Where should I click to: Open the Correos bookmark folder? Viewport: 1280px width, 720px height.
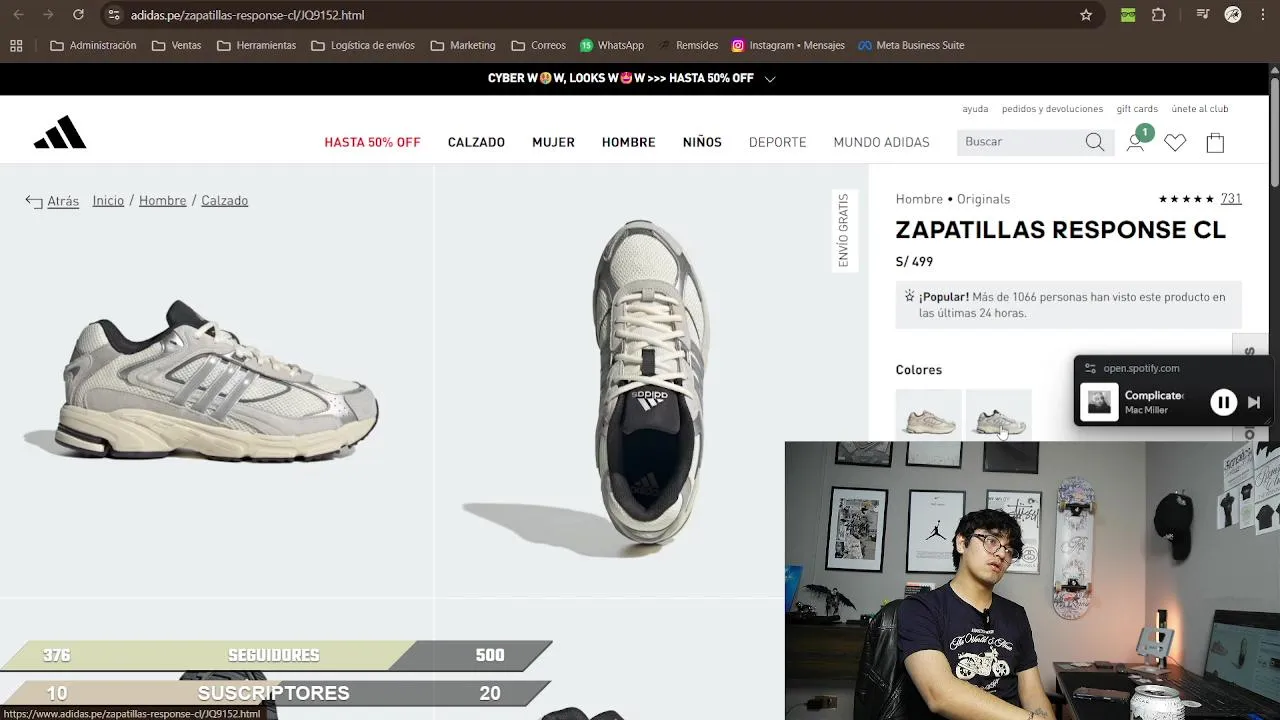tap(538, 45)
